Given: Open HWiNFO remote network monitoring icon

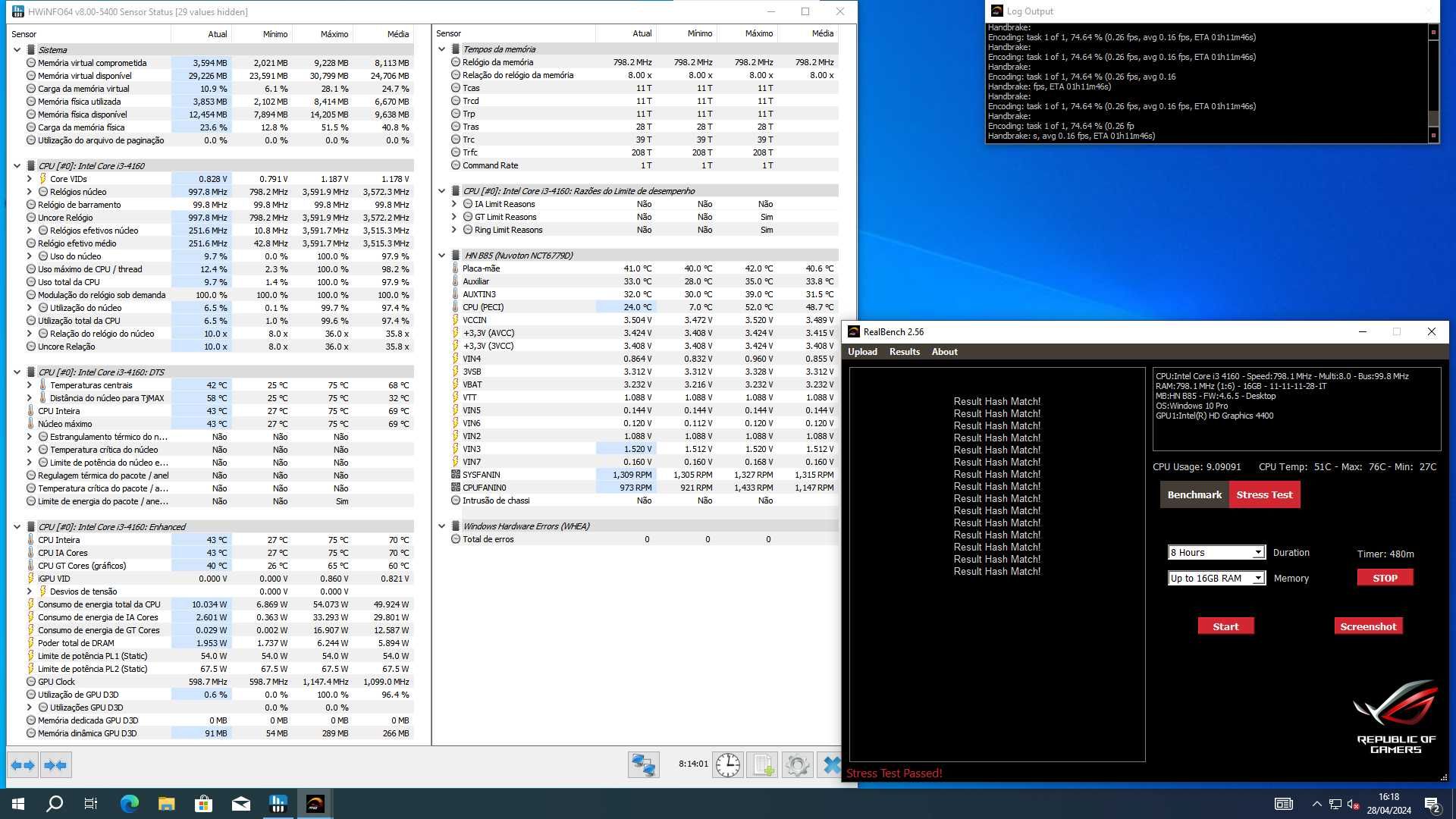Looking at the screenshot, I should coord(644,765).
